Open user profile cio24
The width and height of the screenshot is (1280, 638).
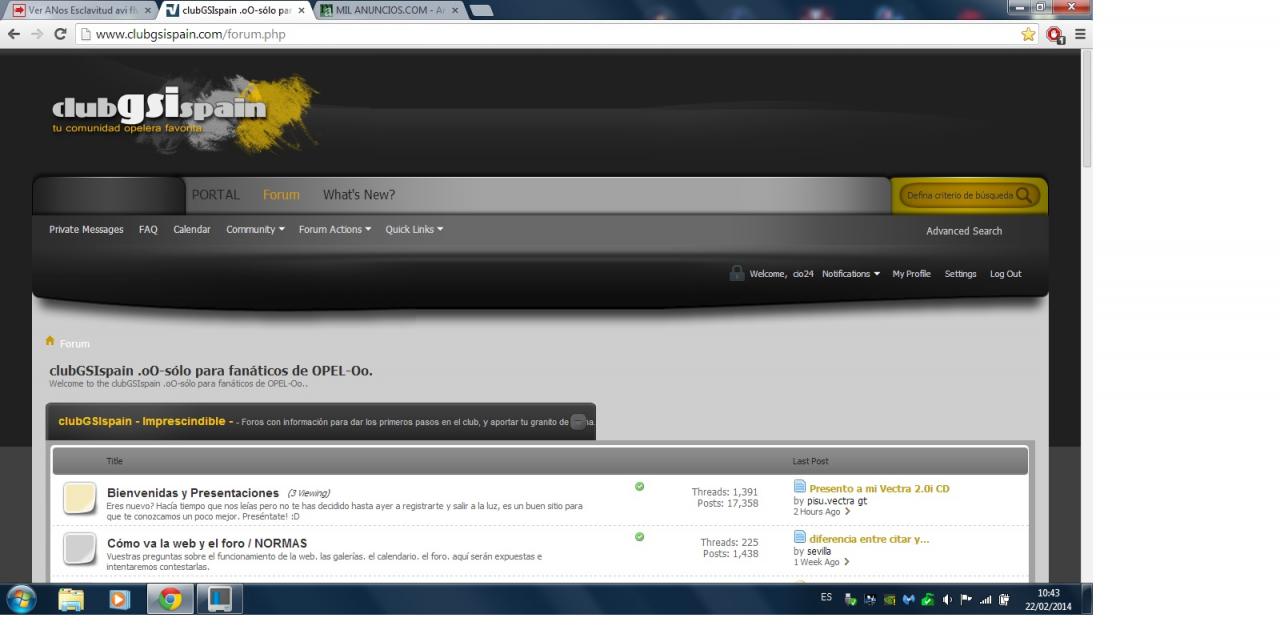click(x=803, y=274)
